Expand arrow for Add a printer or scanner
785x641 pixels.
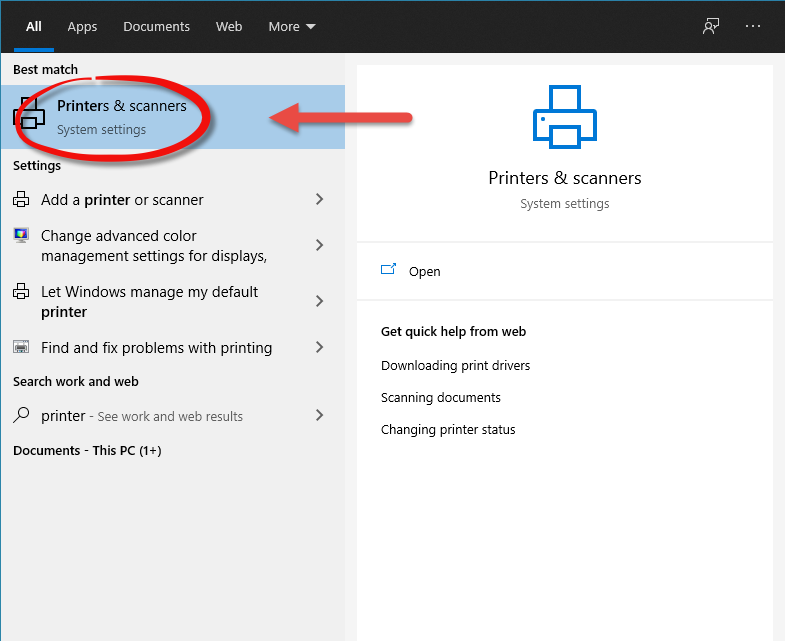tap(319, 199)
